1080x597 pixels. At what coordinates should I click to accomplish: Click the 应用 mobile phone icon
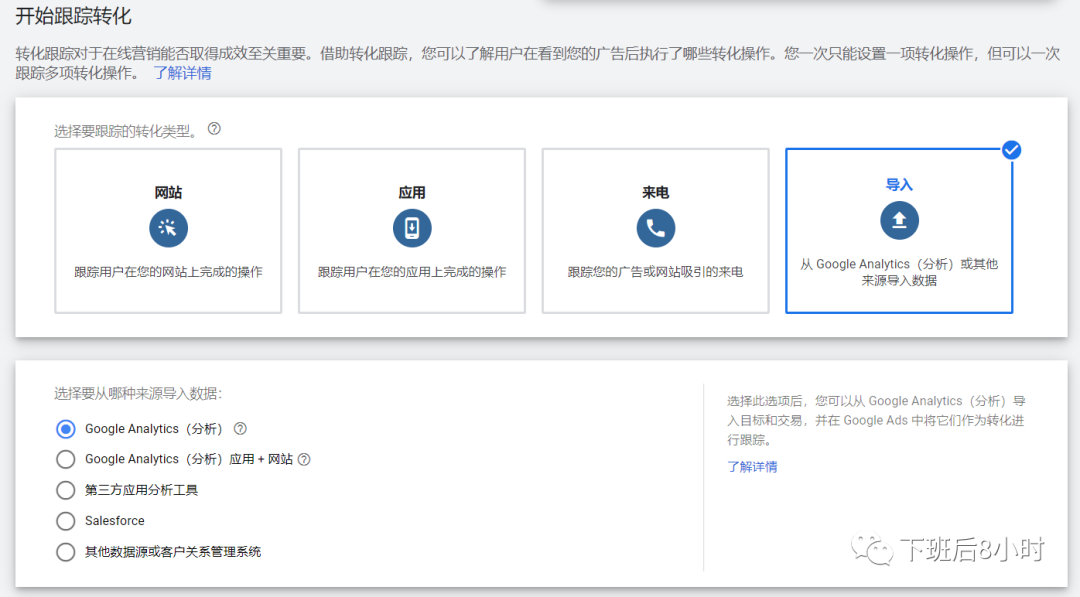(412, 228)
